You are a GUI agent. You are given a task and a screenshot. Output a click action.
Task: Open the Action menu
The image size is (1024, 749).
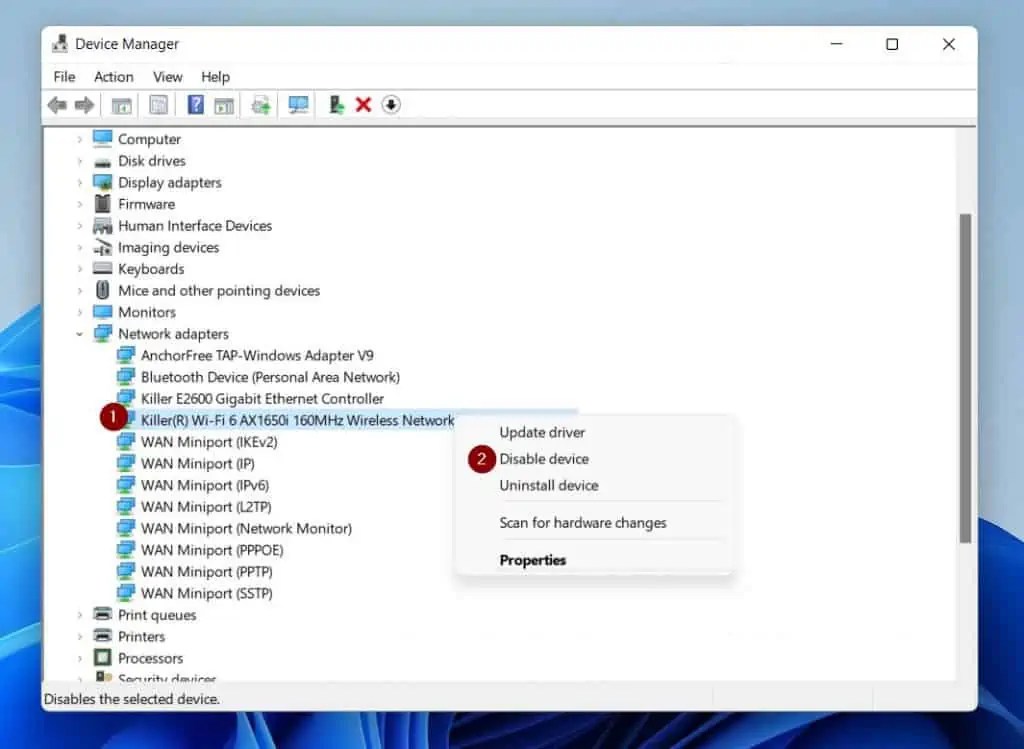point(113,76)
